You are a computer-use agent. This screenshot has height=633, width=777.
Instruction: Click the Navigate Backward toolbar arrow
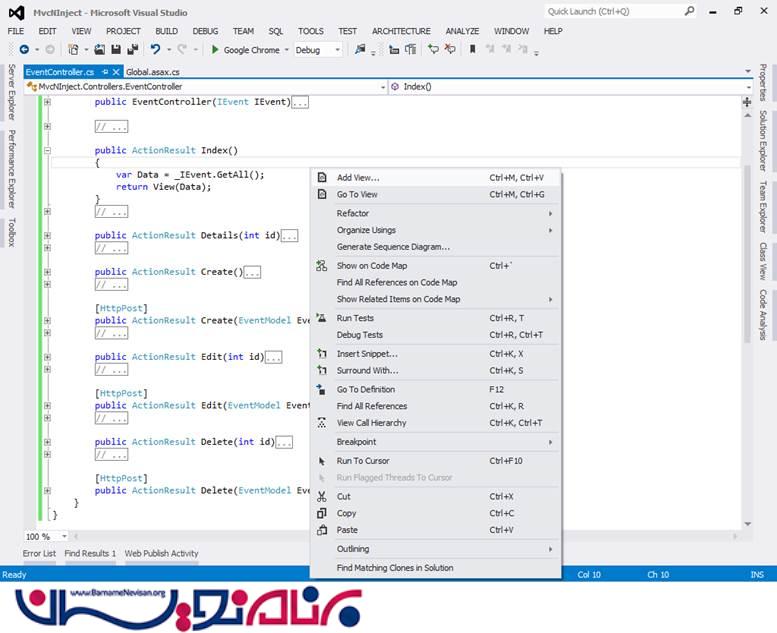click(x=23, y=49)
